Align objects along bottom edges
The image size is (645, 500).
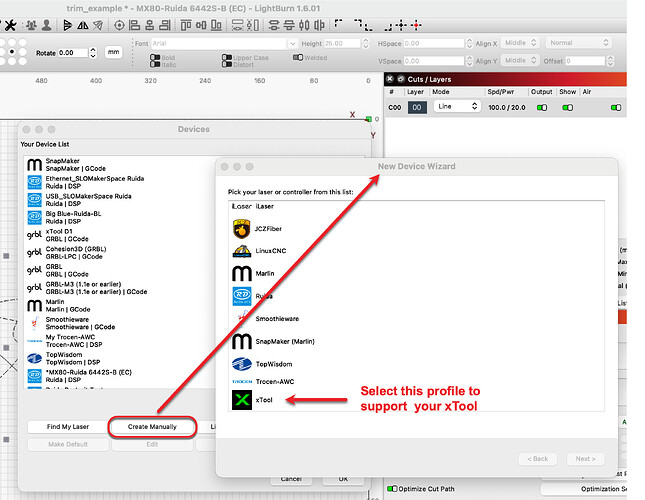216,25
